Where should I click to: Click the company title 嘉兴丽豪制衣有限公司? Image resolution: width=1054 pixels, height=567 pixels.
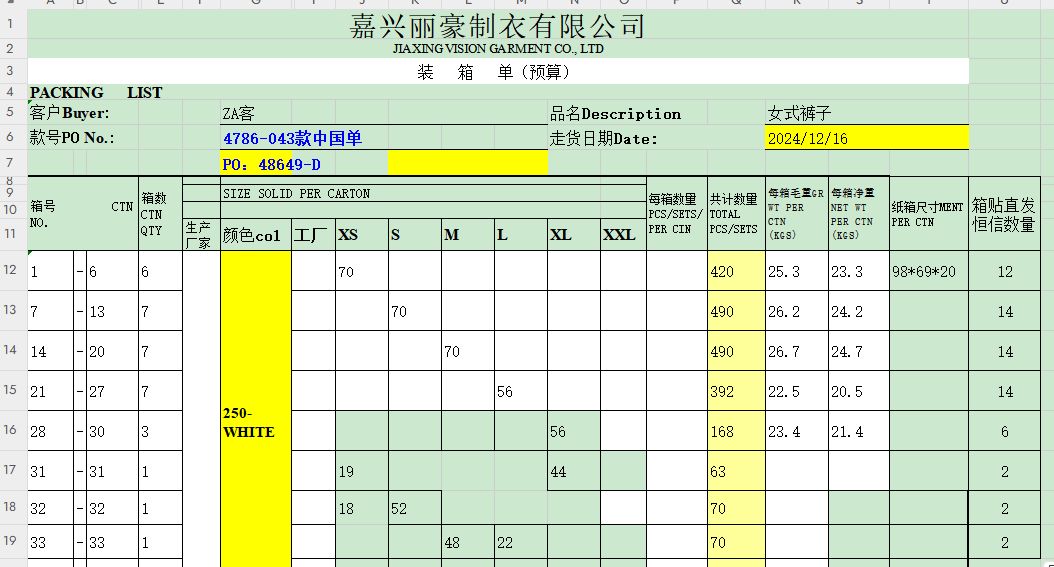pyautogui.click(x=497, y=26)
